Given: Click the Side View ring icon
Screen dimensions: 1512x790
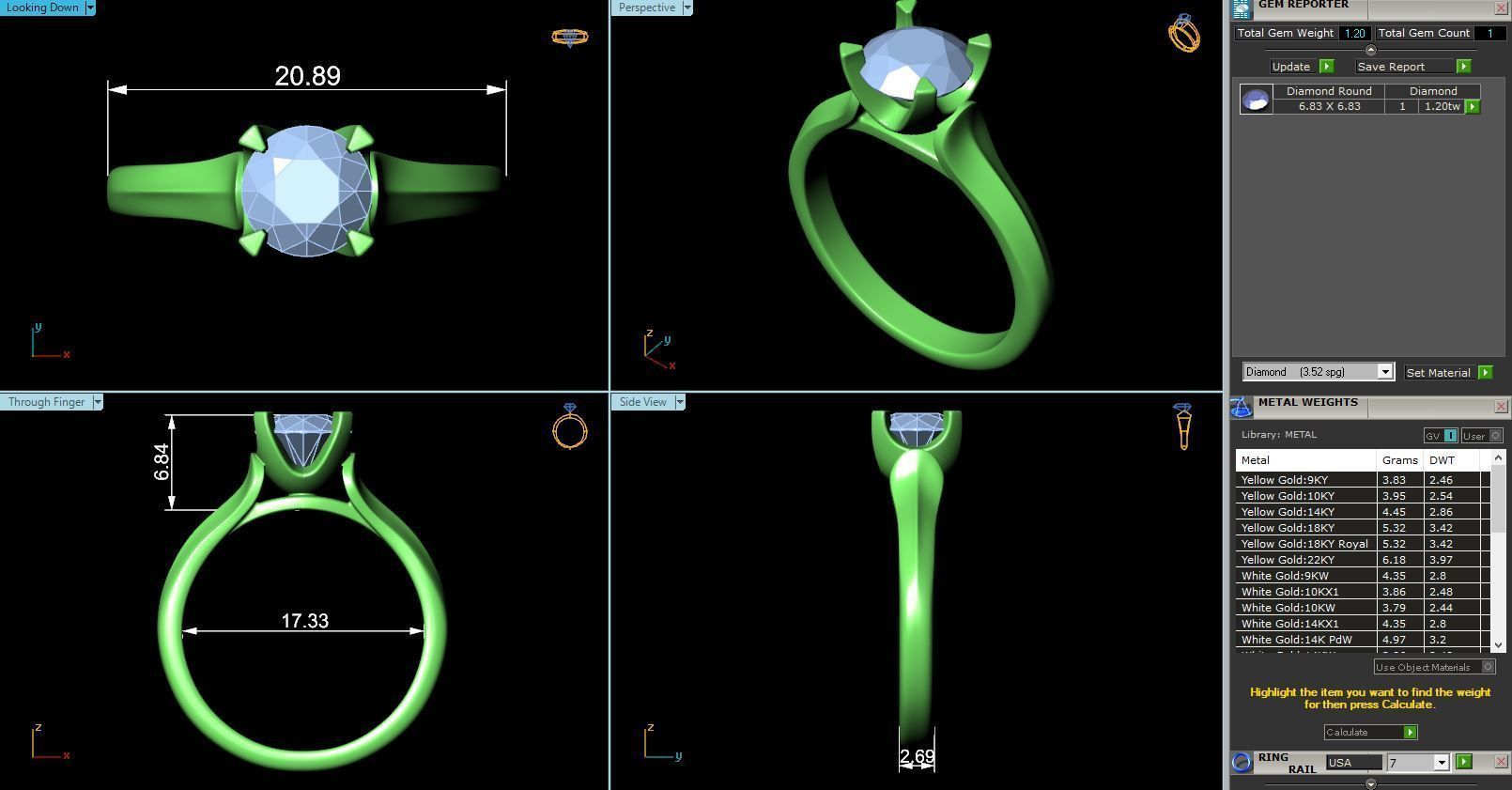Looking at the screenshot, I should tap(1183, 426).
